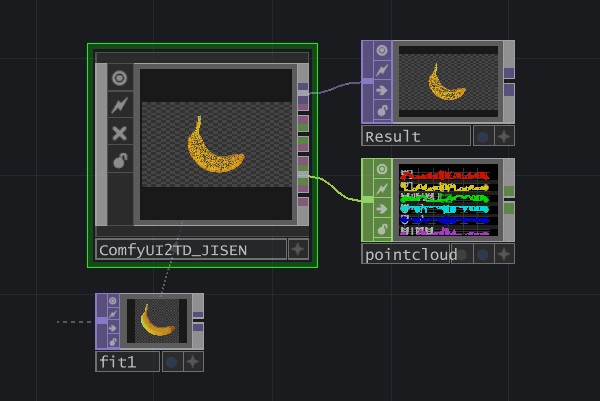Click the rainbow channel preview in pointcloud

pos(446,200)
